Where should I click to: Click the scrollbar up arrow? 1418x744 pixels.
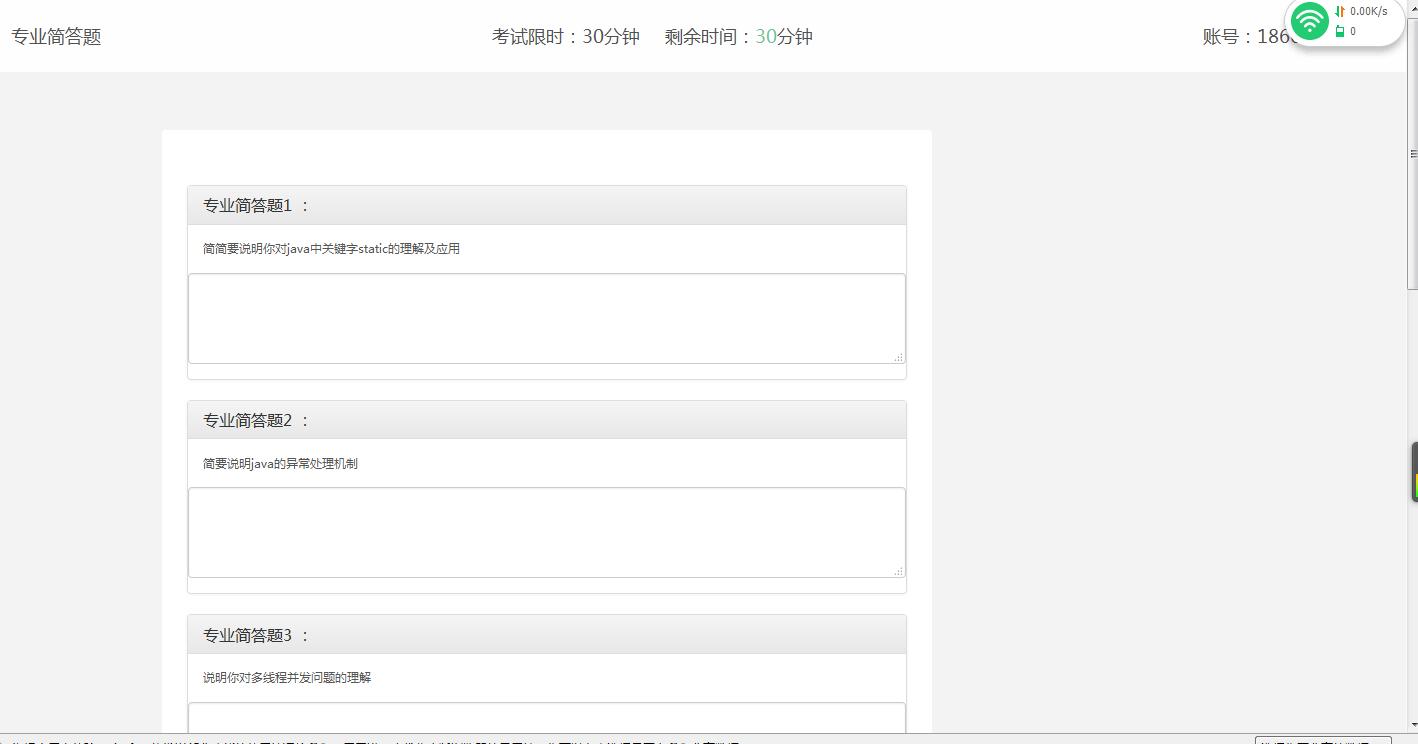point(1413,7)
